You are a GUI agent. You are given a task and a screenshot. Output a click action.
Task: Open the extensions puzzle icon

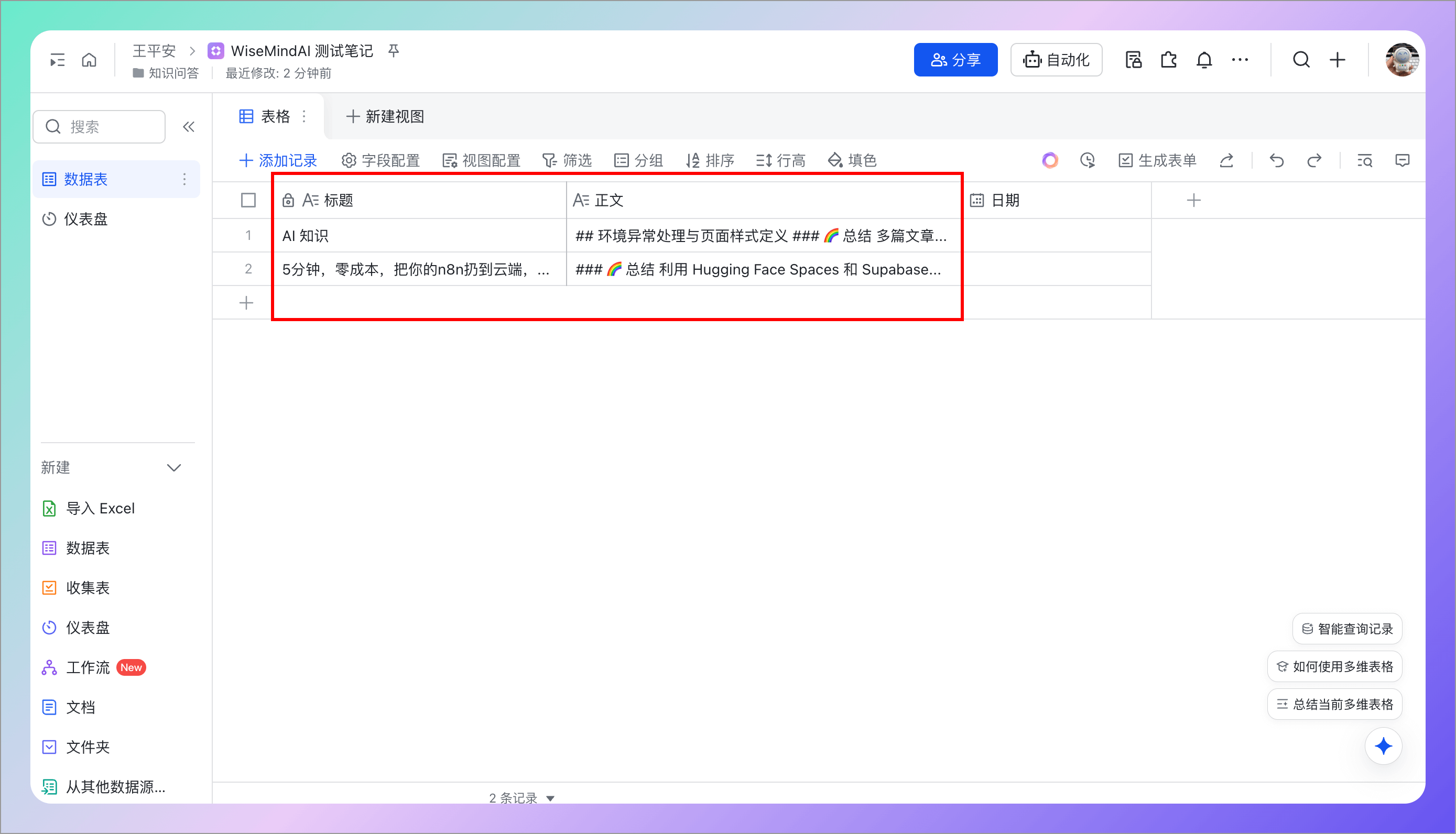pos(1168,60)
